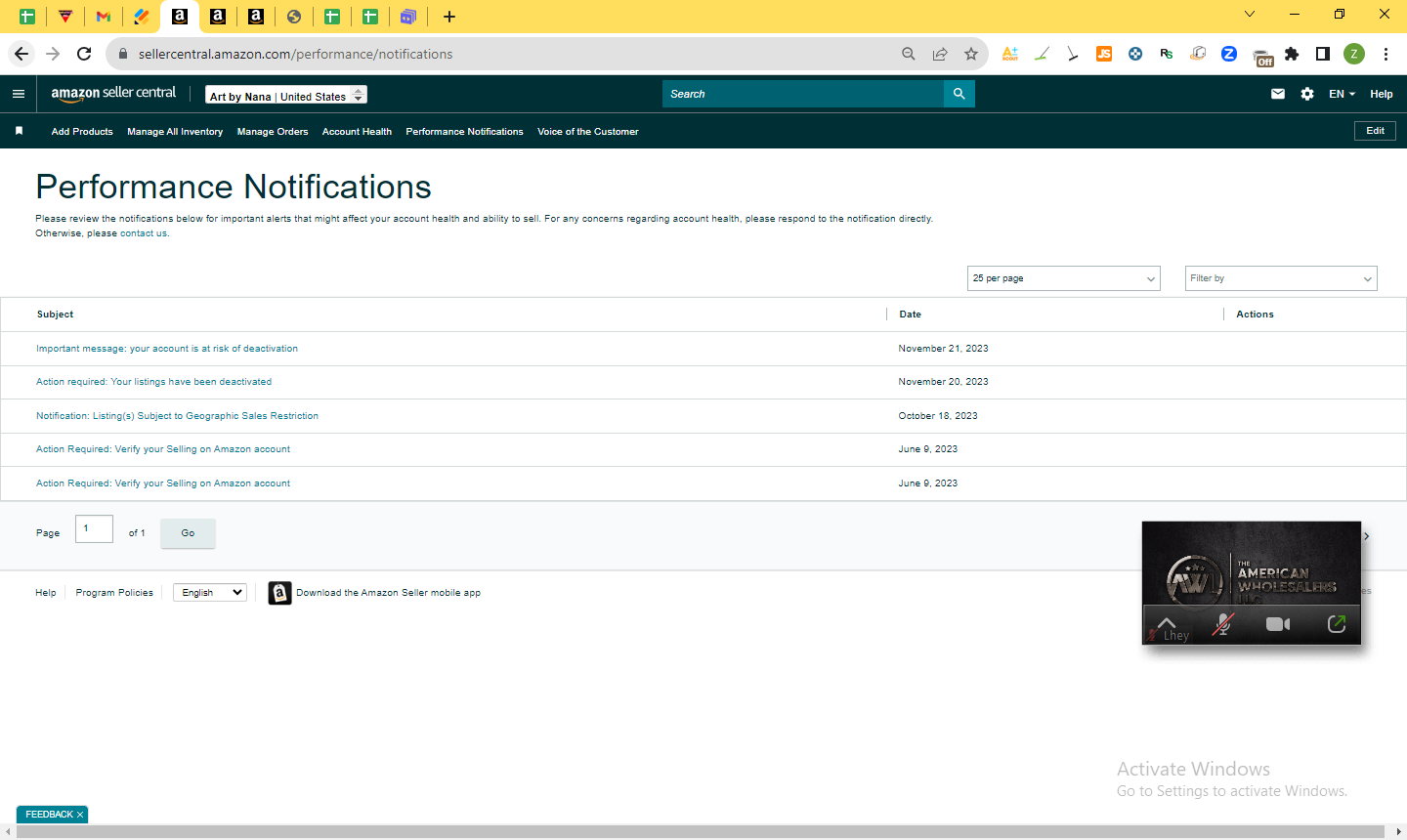
Task: Open the Chrome Extensions puzzle icon
Action: pos(1292,54)
